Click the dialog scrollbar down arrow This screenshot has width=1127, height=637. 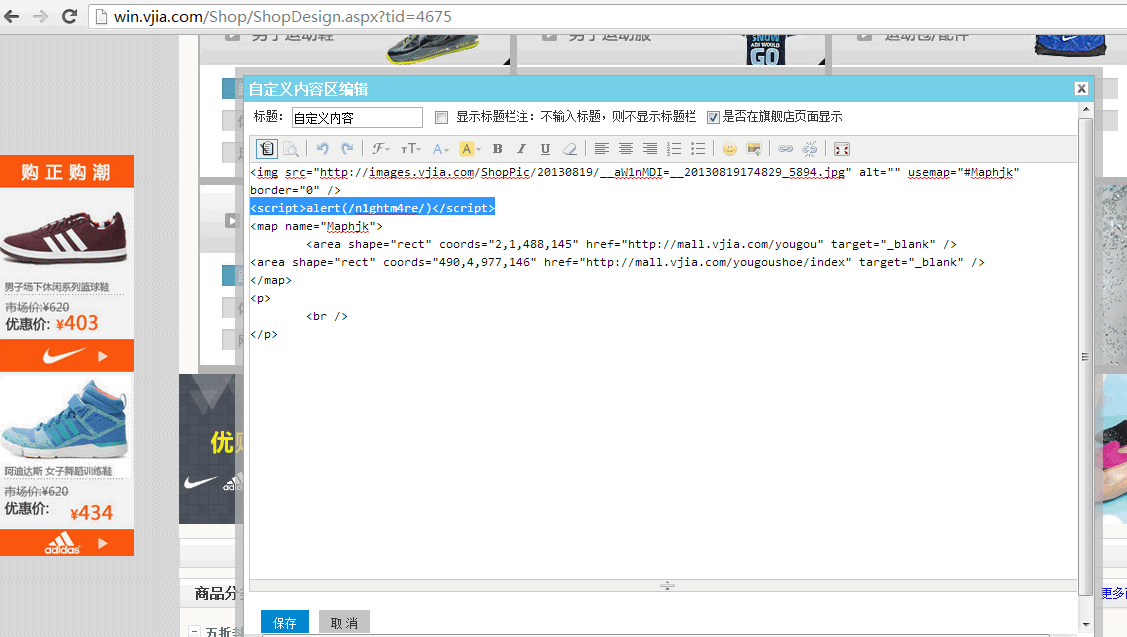(1086, 624)
